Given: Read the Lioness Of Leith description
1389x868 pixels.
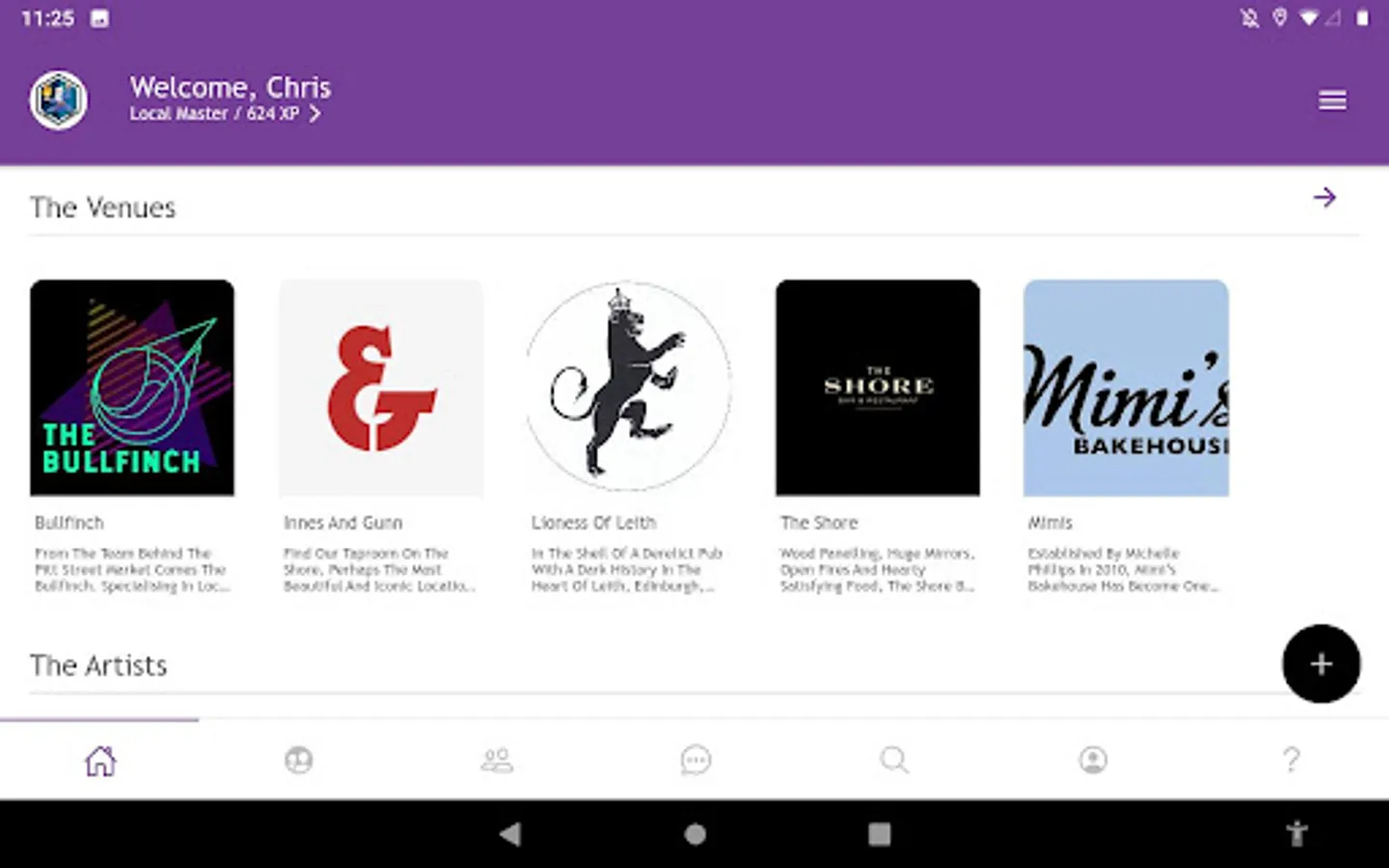Looking at the screenshot, I should point(627,570).
